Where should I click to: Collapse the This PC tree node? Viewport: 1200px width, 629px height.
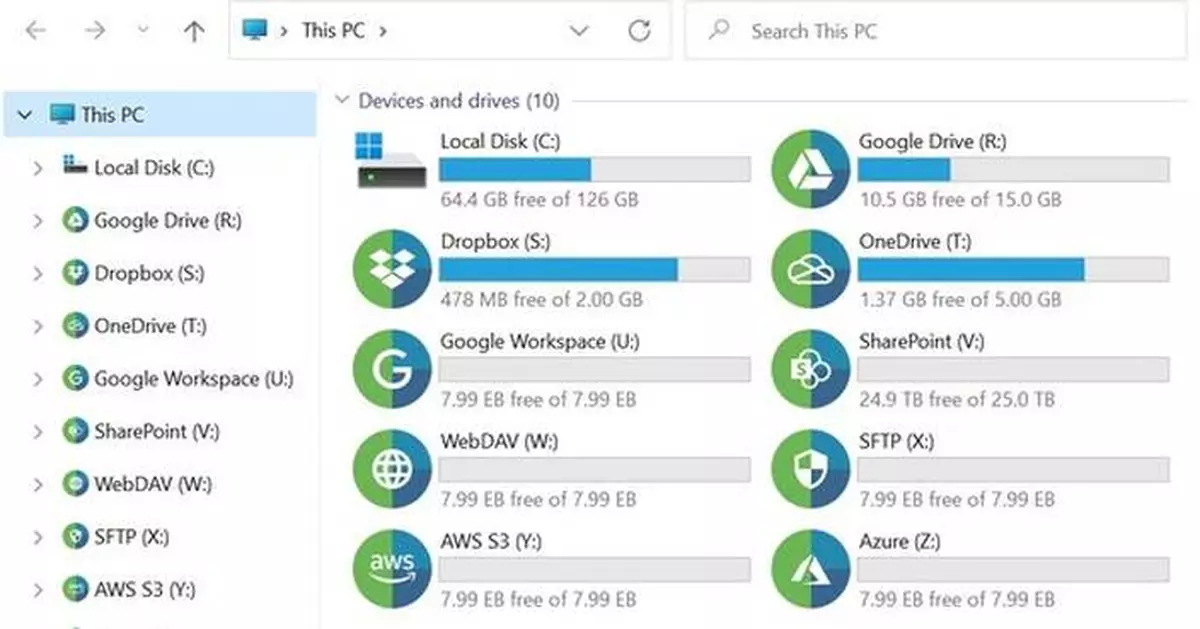24,114
